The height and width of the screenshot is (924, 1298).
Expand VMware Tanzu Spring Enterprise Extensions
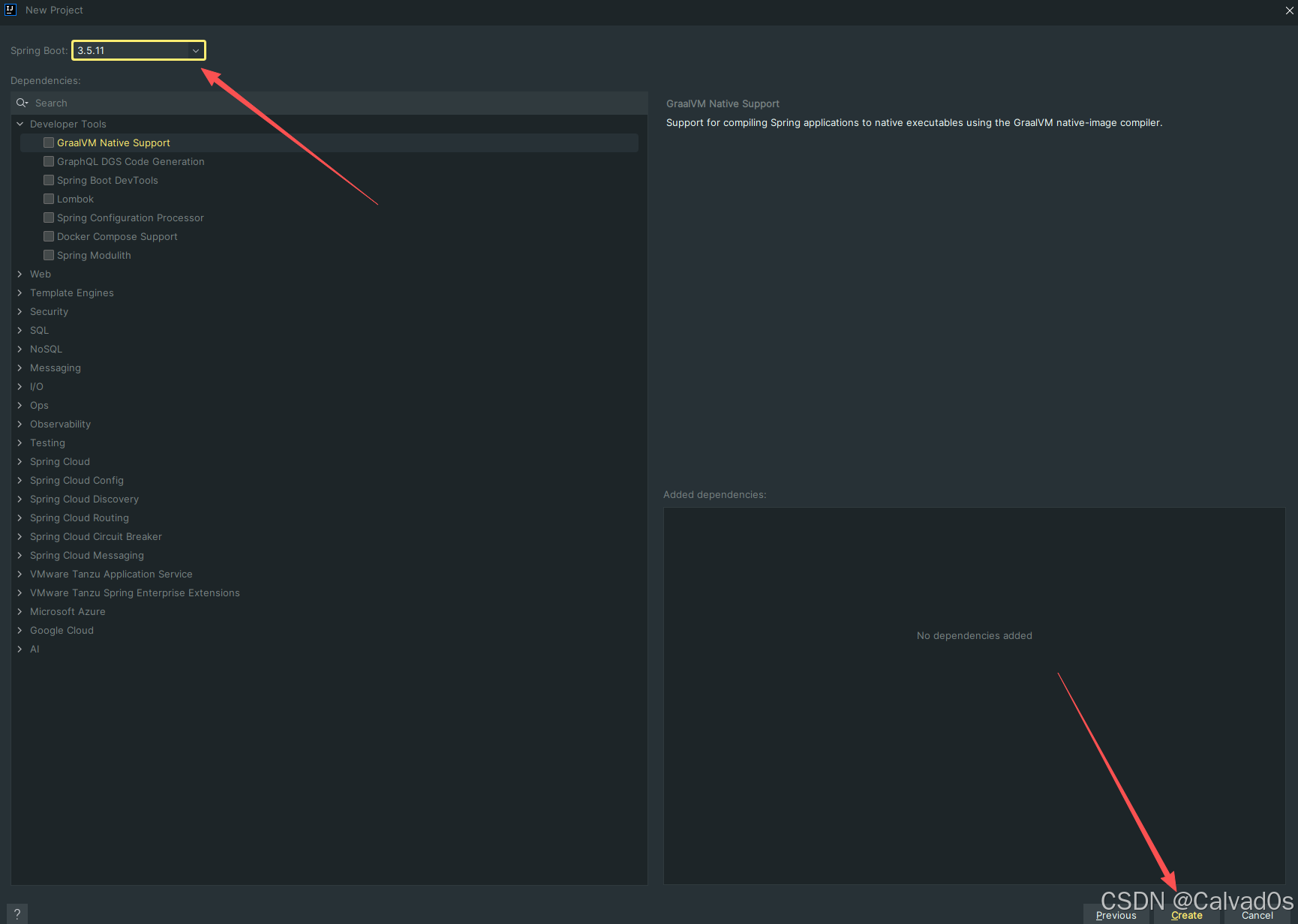pyautogui.click(x=20, y=592)
